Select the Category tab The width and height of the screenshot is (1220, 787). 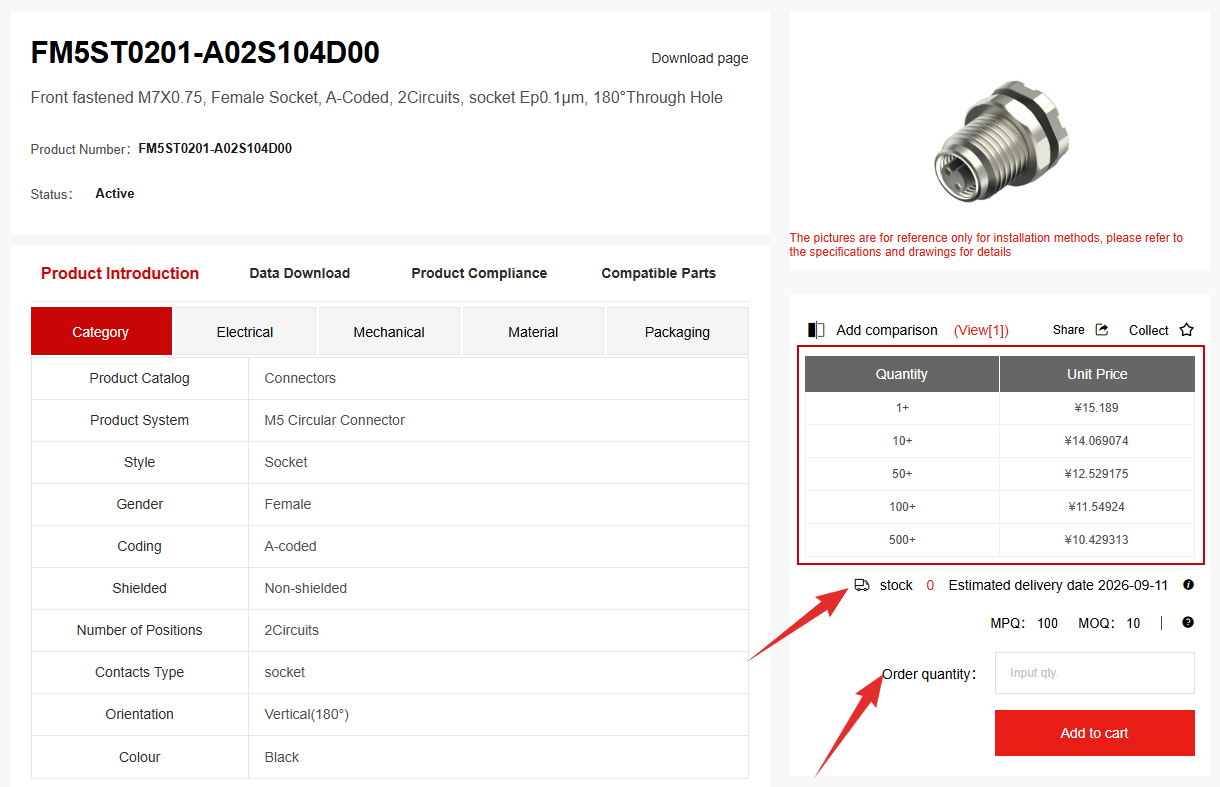coord(101,331)
